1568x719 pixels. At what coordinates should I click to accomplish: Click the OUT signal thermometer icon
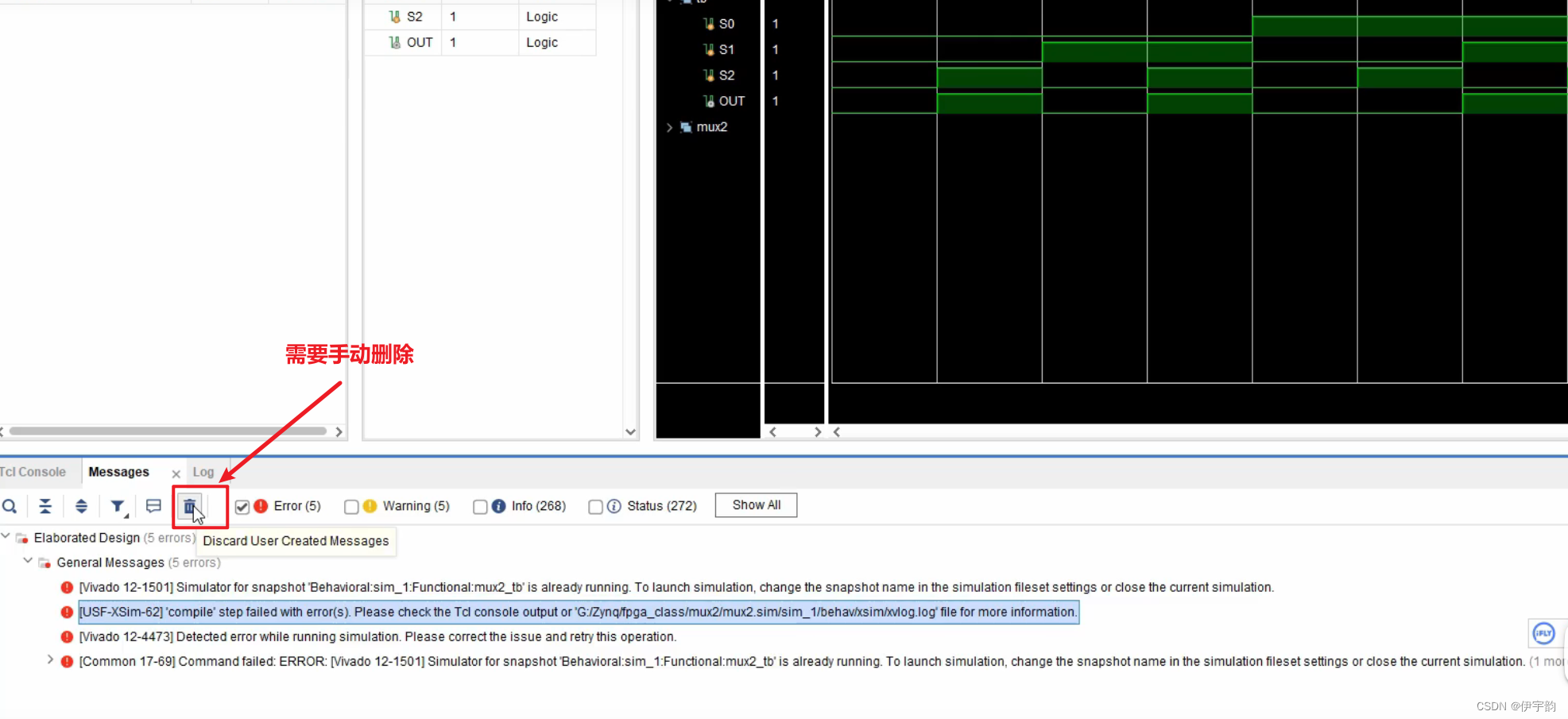click(x=709, y=101)
